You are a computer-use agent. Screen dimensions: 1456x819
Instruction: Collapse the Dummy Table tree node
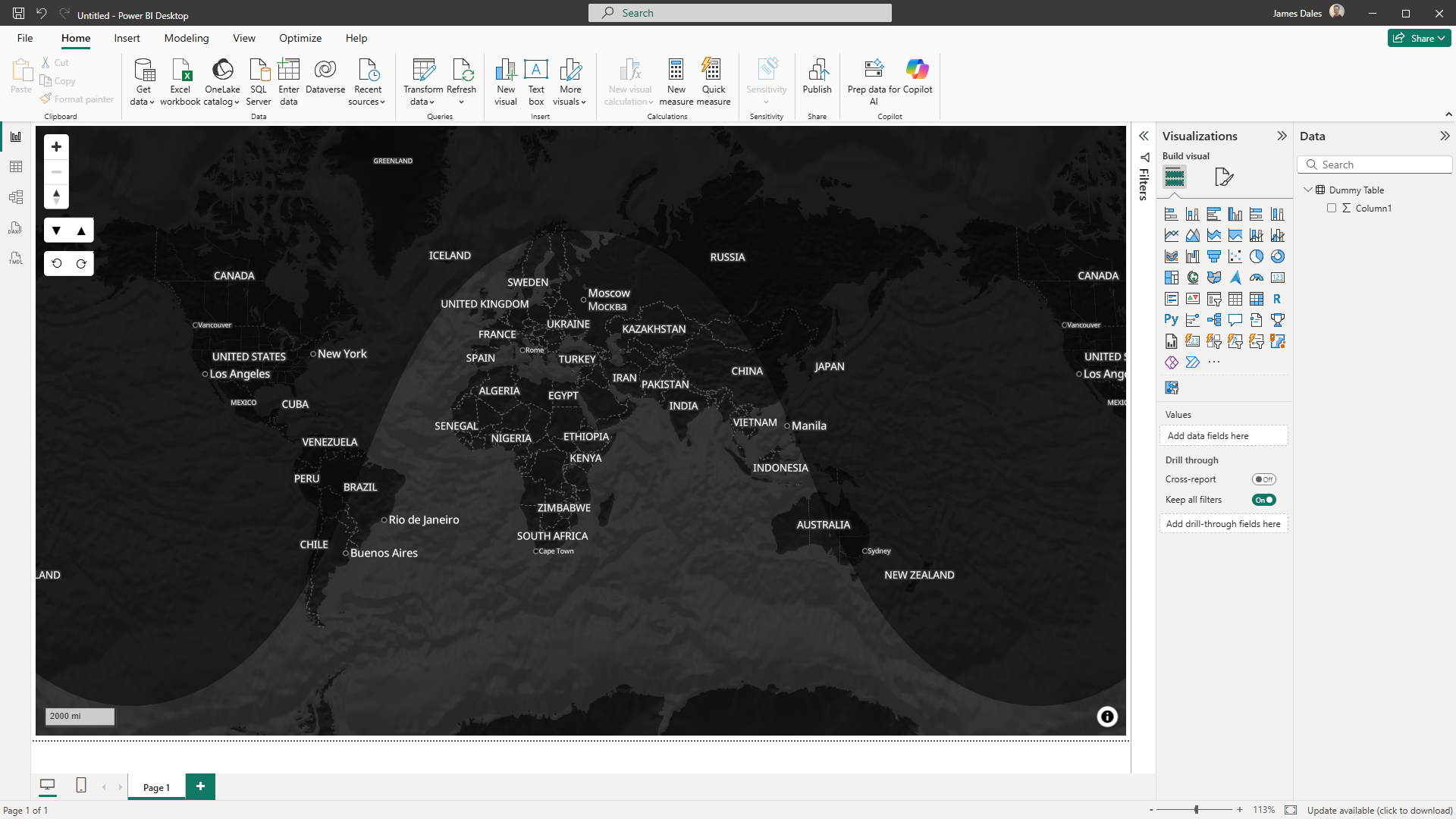pyautogui.click(x=1308, y=190)
